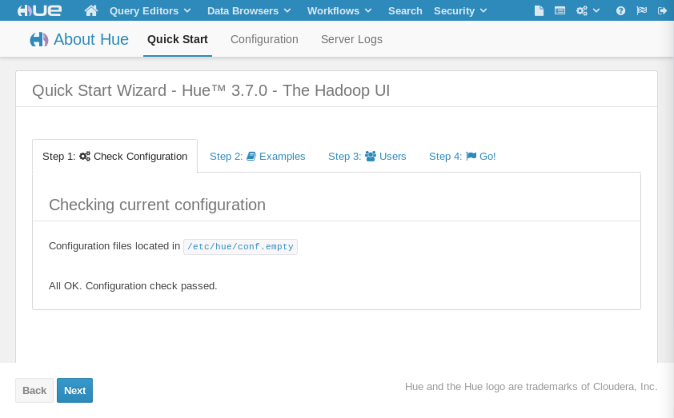Screen dimensions: 674x418
Task: Go to the Hue home icon
Action: click(x=91, y=11)
